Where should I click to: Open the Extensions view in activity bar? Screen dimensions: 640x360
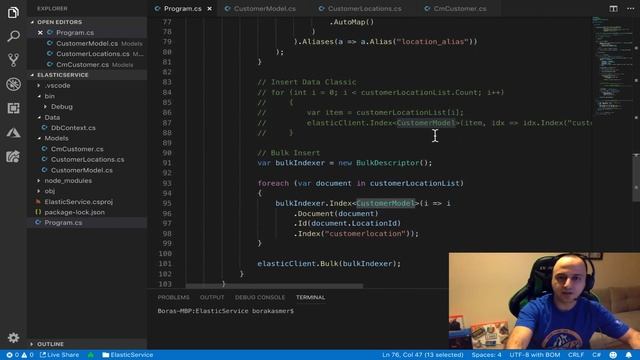13,108
